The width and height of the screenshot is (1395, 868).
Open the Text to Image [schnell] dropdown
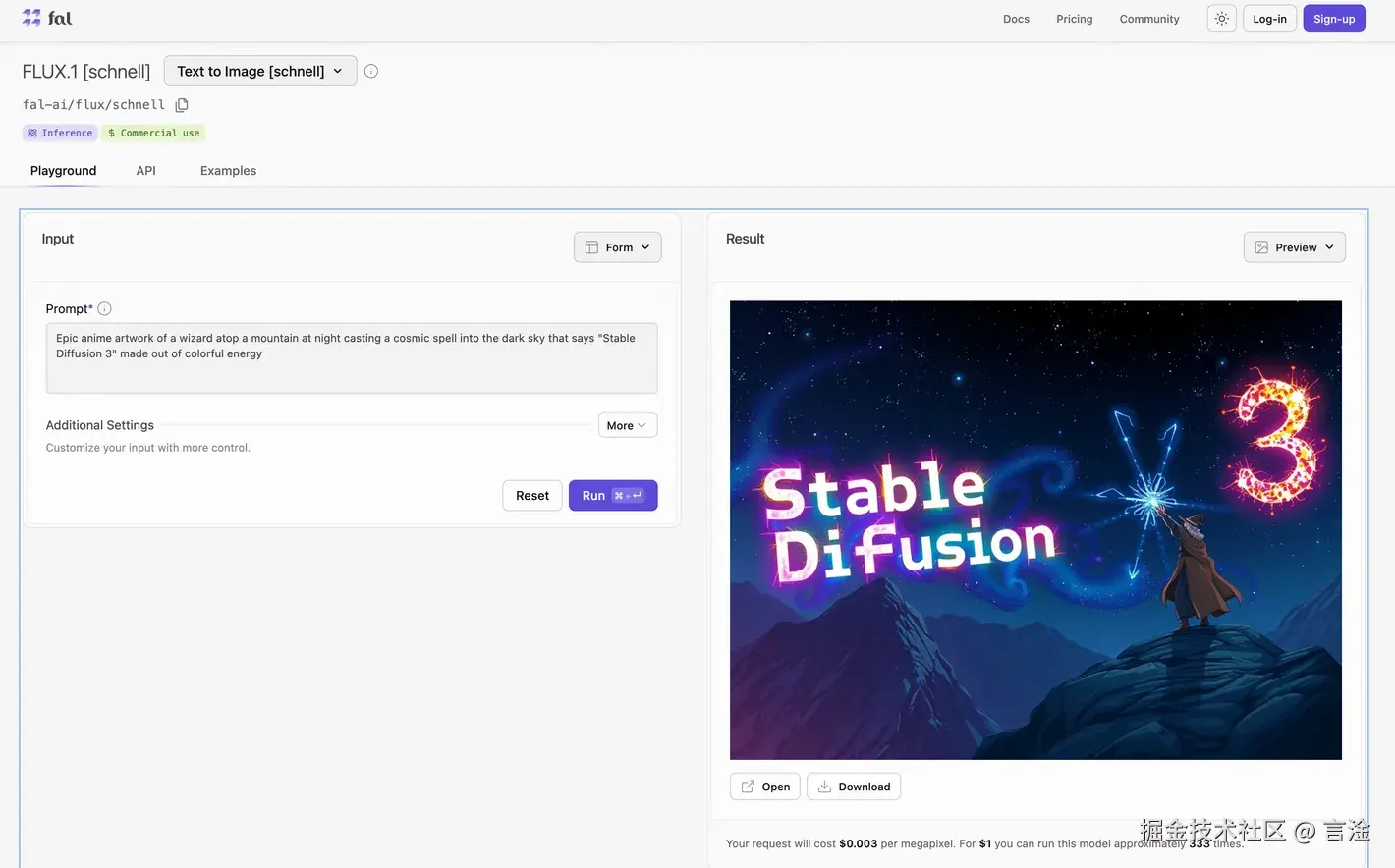260,71
